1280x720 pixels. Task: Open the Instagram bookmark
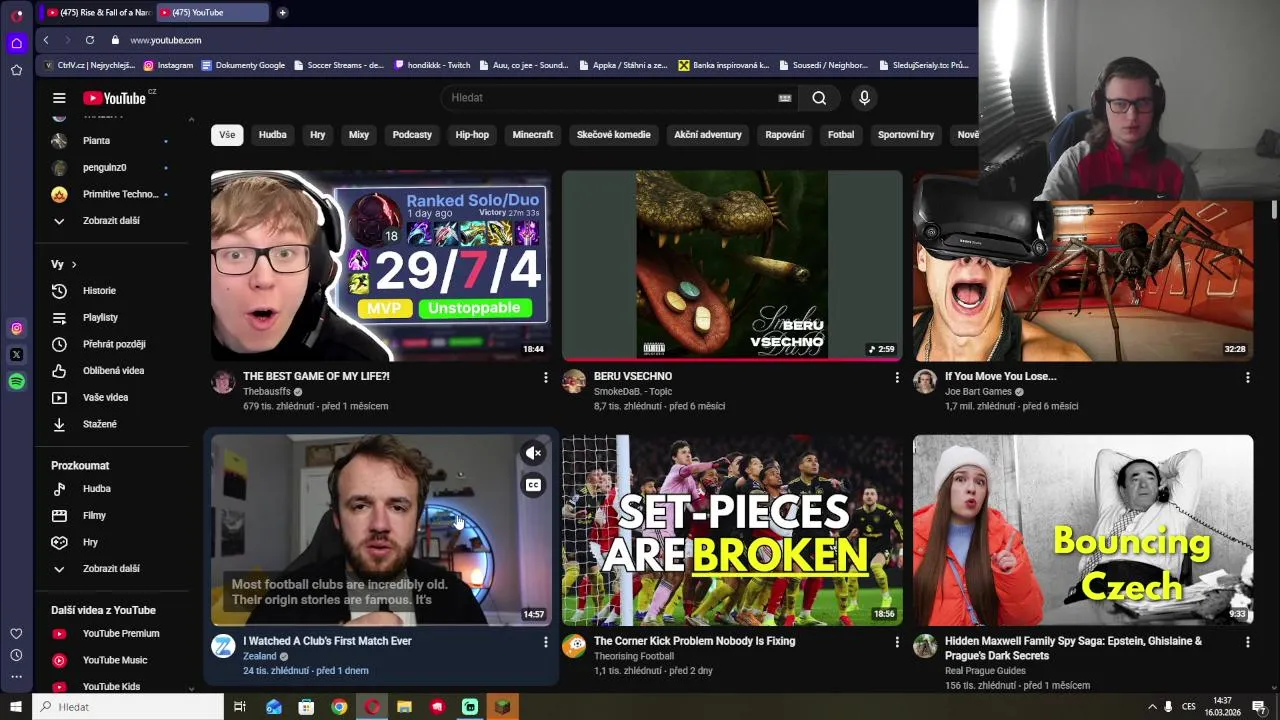point(168,65)
